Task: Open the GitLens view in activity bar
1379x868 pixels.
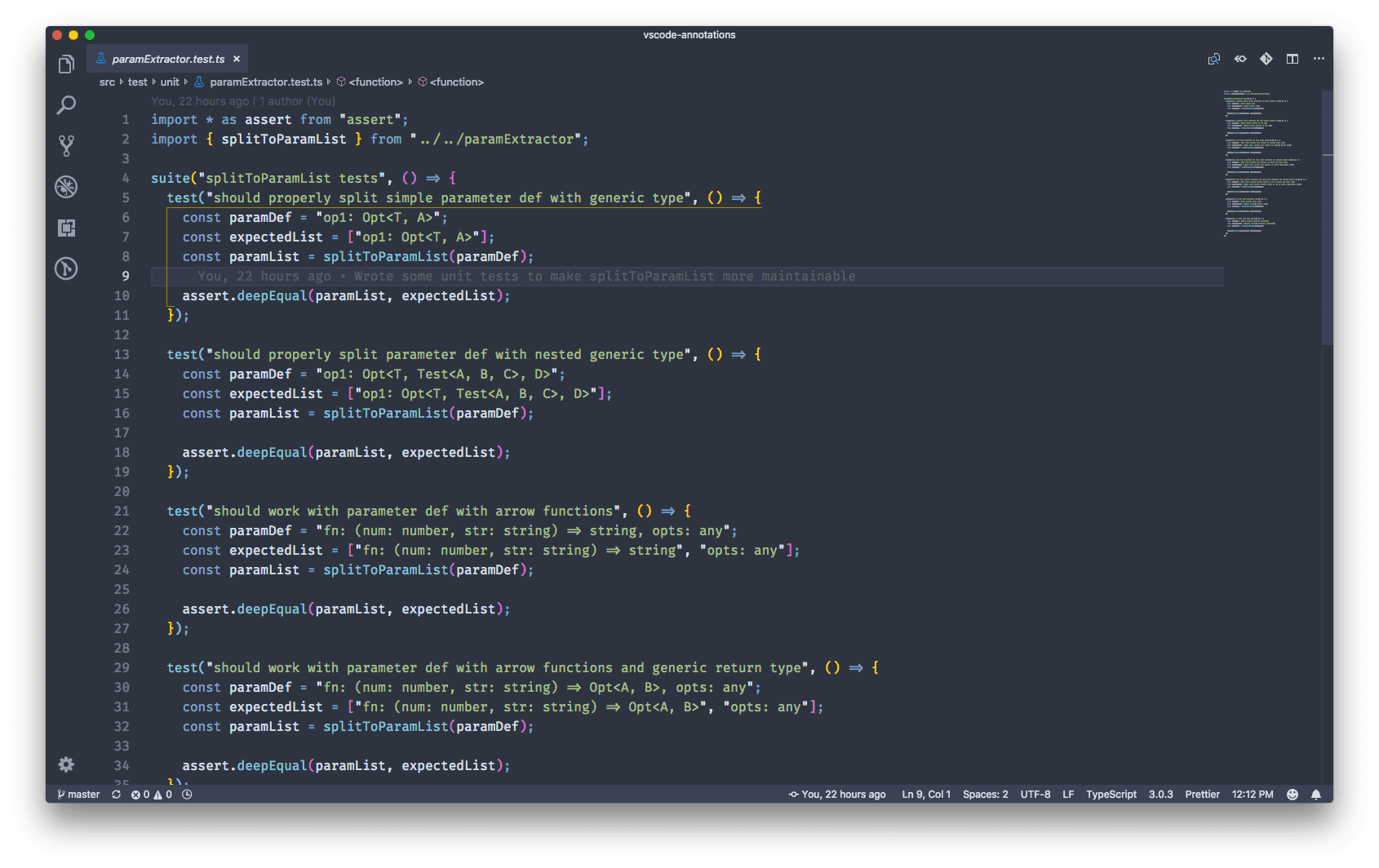Action: [66, 268]
